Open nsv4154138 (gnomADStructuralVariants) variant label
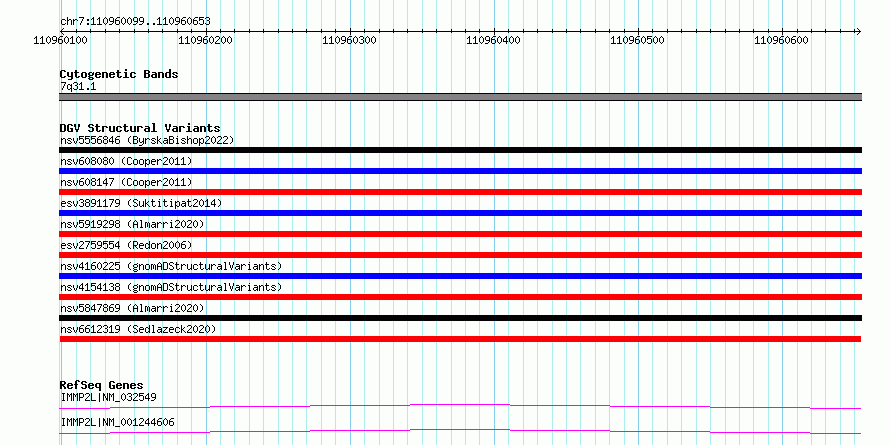 [x=171, y=287]
